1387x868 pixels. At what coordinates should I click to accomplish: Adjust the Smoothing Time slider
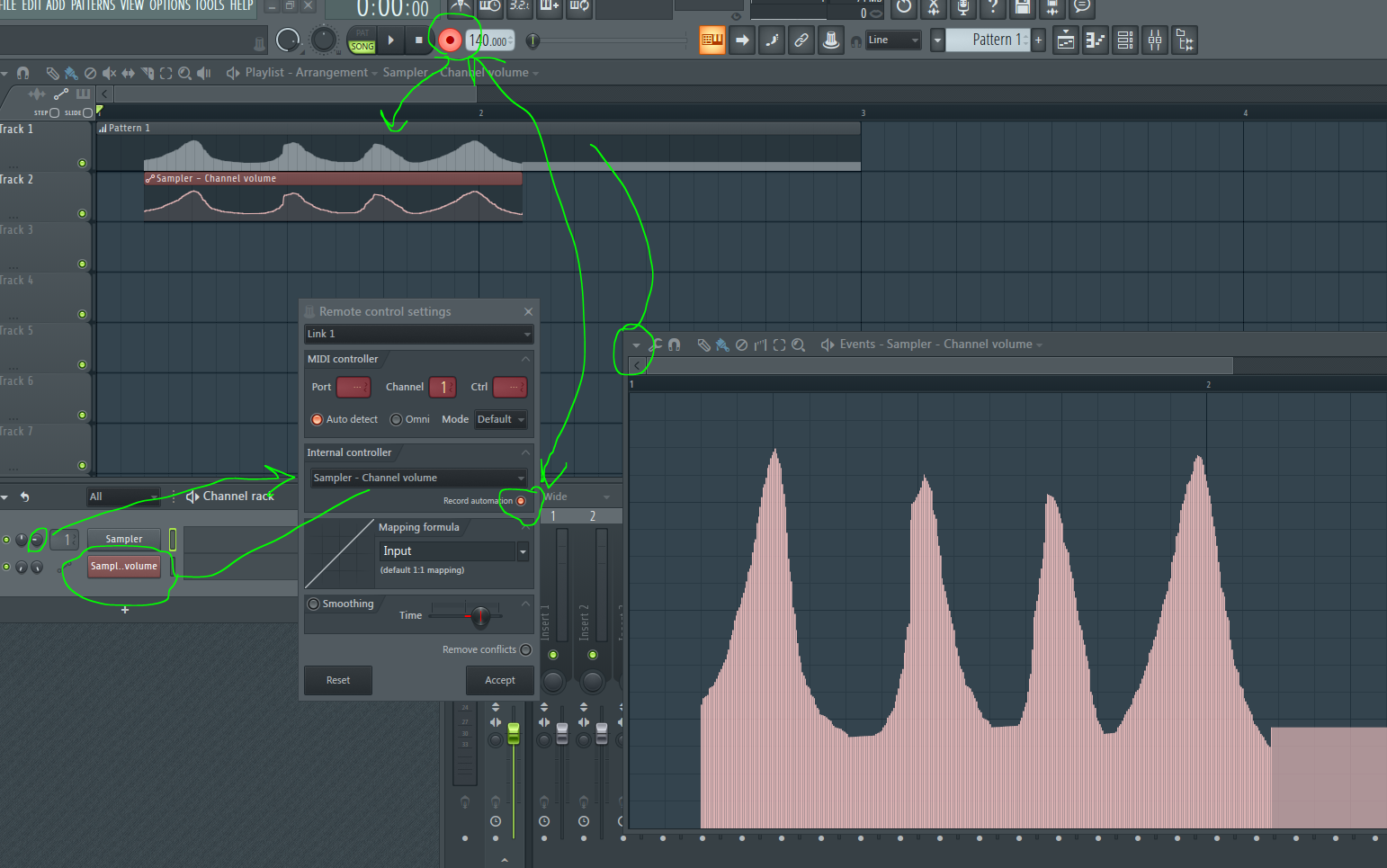[480, 616]
